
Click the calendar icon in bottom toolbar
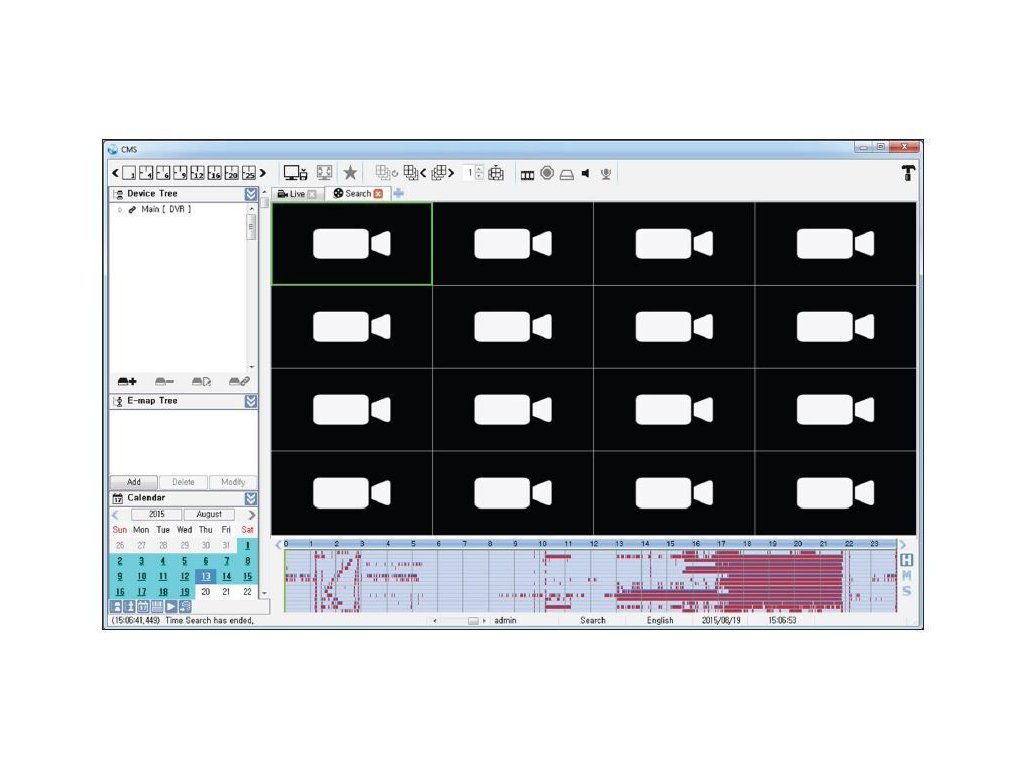tap(143, 607)
